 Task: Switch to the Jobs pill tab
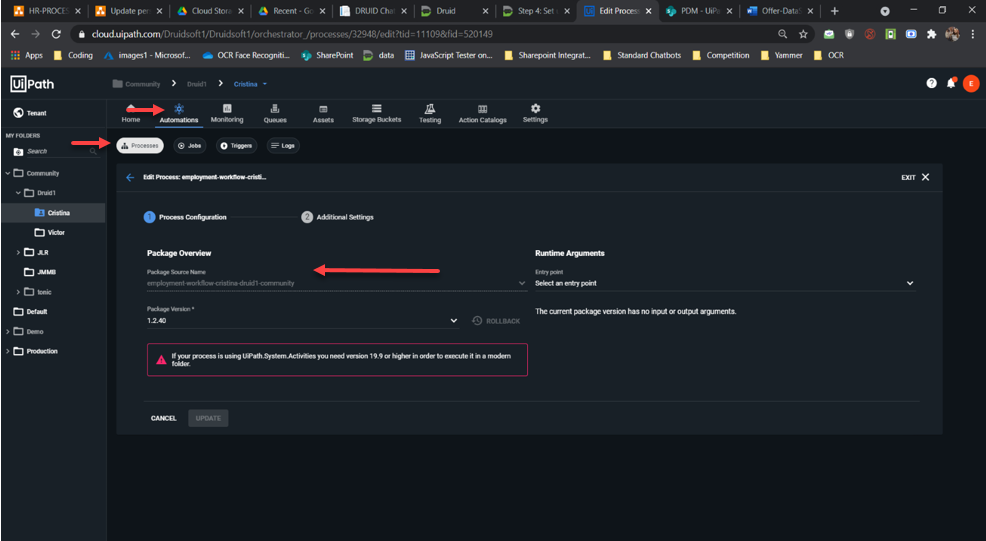click(189, 145)
